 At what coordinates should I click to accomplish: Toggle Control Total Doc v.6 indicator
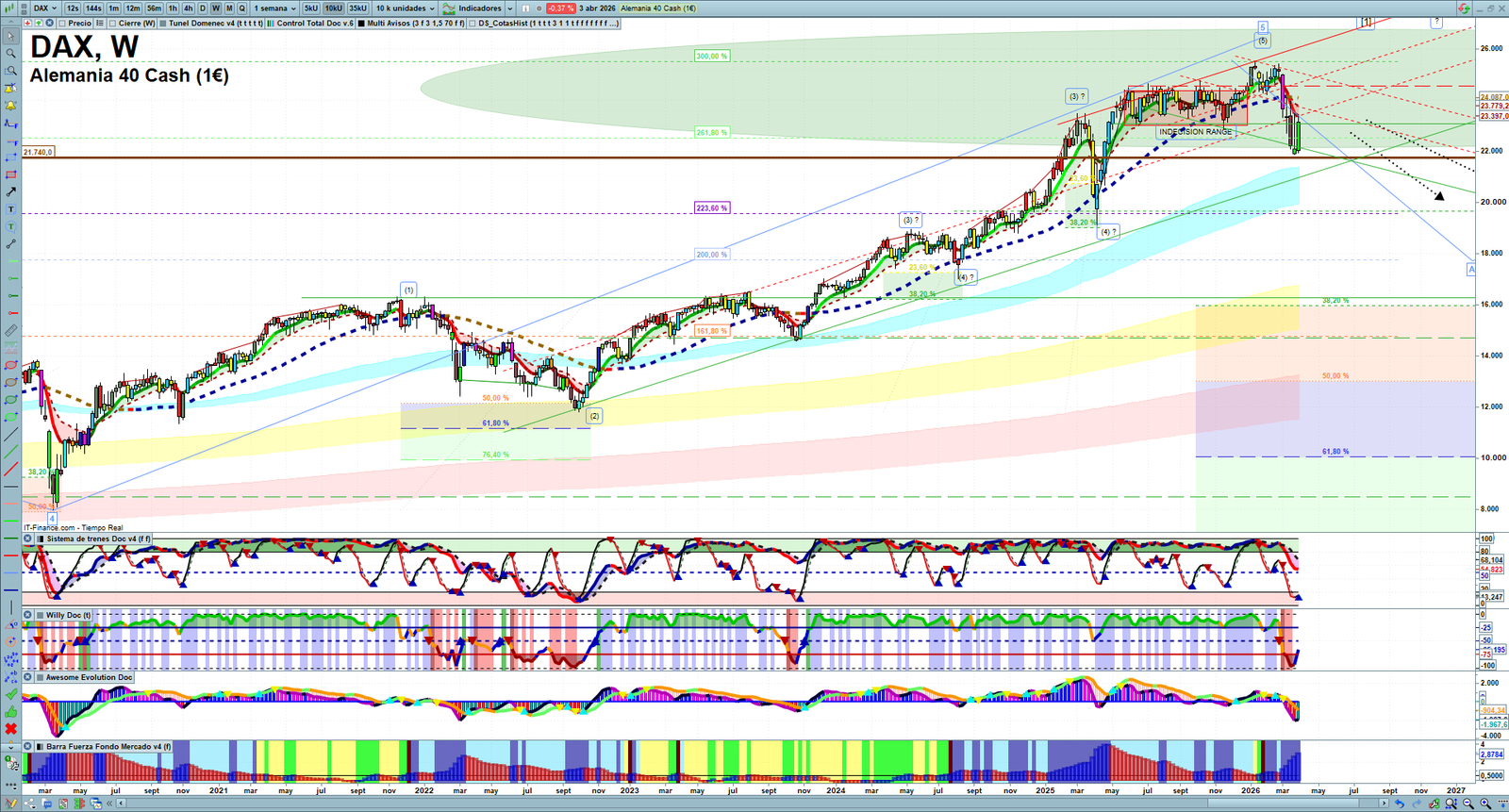[x=272, y=24]
